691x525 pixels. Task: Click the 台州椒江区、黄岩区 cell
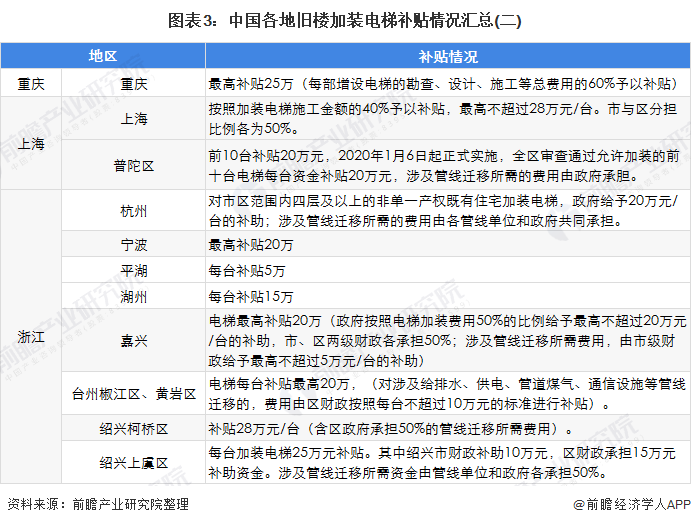(x=134, y=394)
